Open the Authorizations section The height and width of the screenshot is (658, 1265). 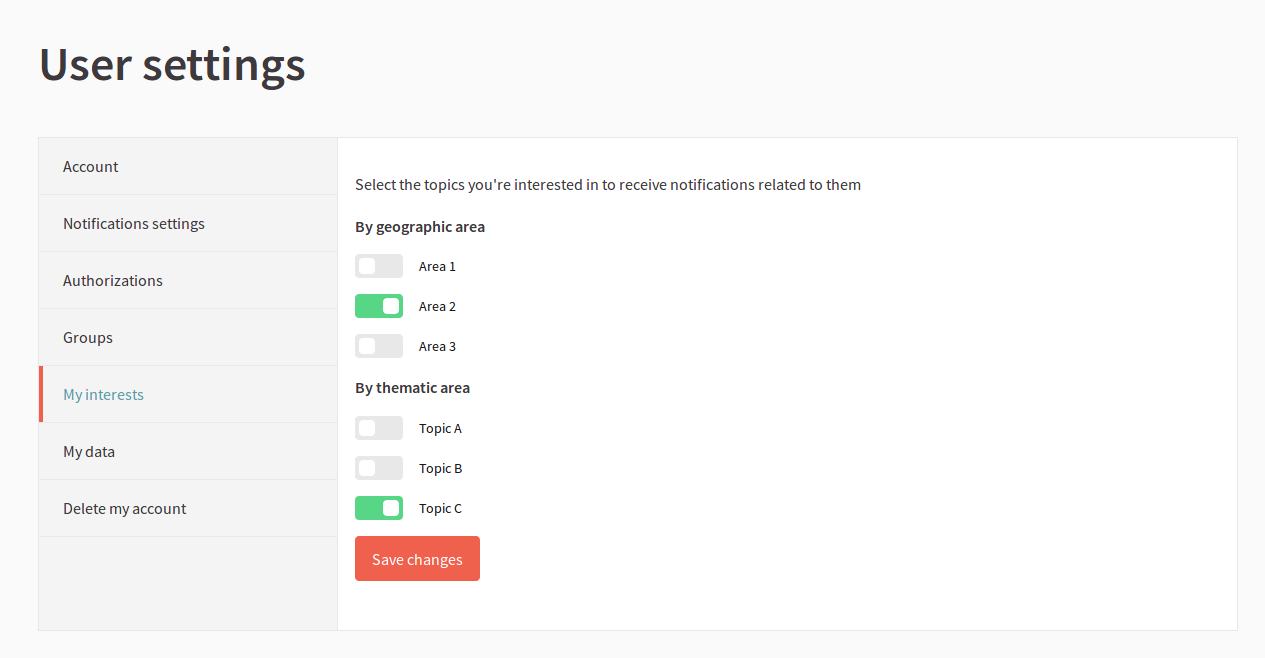pos(113,280)
